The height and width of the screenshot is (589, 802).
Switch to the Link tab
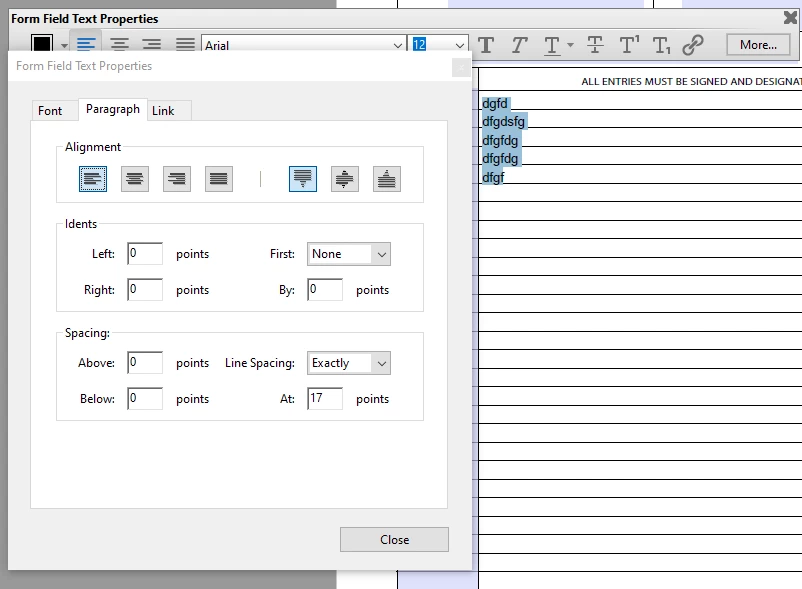tap(163, 110)
